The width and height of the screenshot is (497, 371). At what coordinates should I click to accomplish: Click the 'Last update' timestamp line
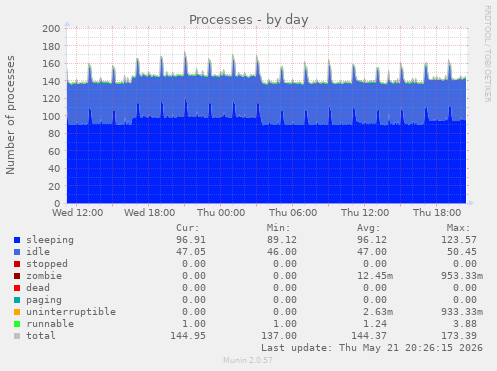pyautogui.click(x=372, y=348)
